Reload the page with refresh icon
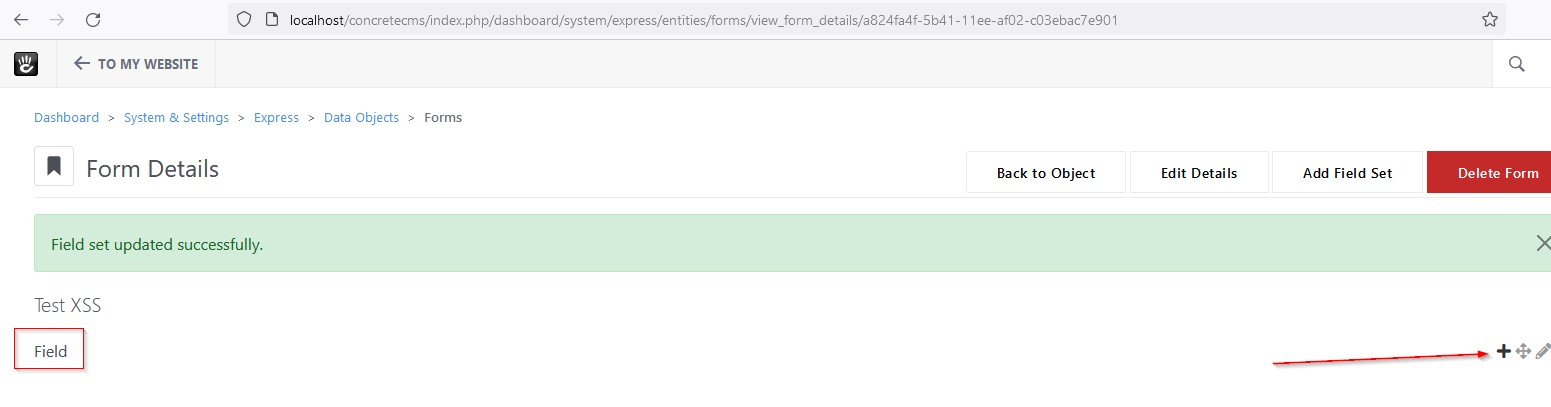Image resolution: width=1551 pixels, height=407 pixels. (93, 19)
